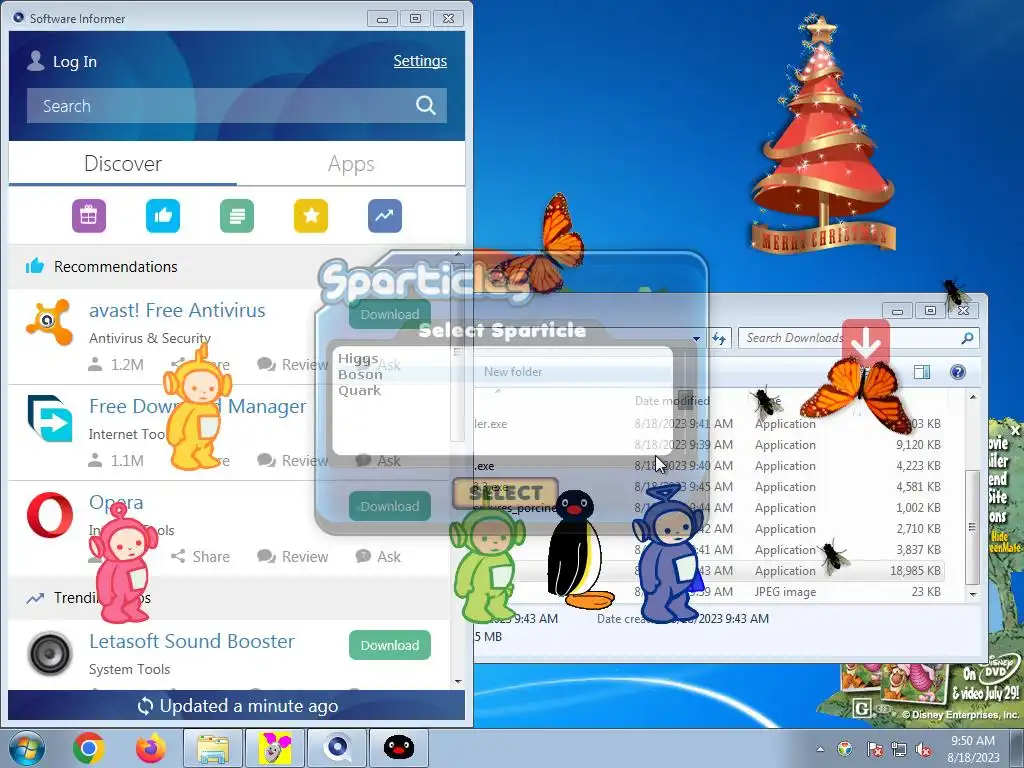Click Ask under Opera
The width and height of the screenshot is (1024, 768).
379,556
